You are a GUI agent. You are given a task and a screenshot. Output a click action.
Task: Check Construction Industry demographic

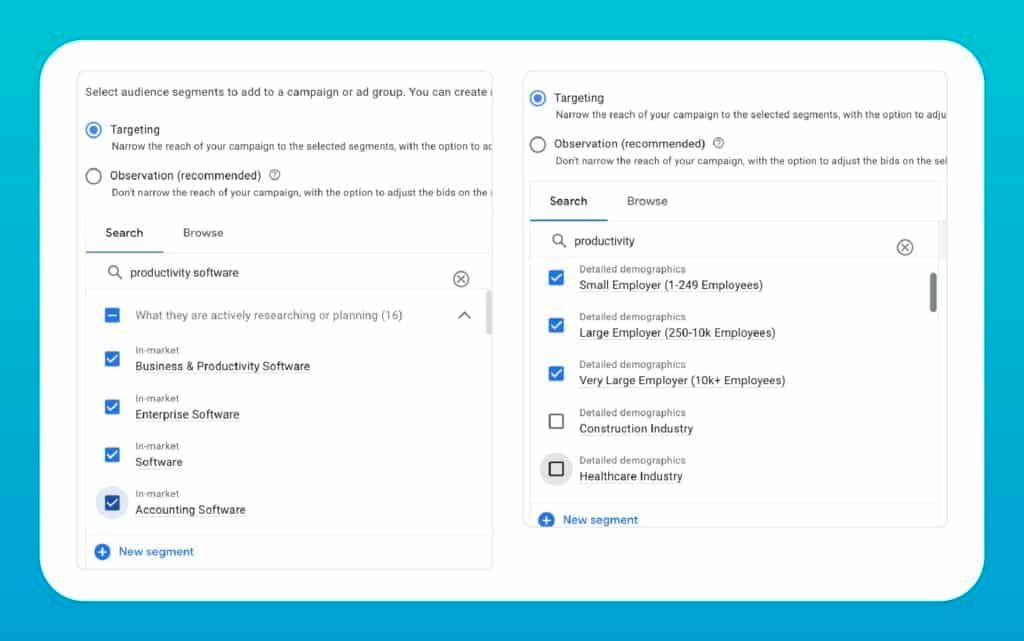556,421
